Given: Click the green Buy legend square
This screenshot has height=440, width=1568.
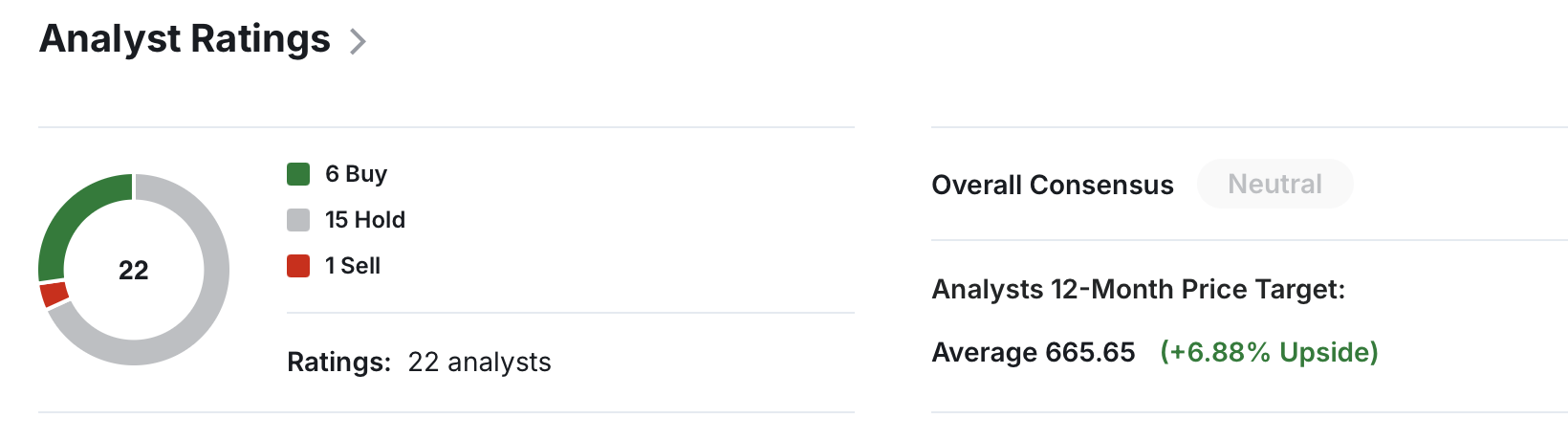Looking at the screenshot, I should [x=298, y=174].
